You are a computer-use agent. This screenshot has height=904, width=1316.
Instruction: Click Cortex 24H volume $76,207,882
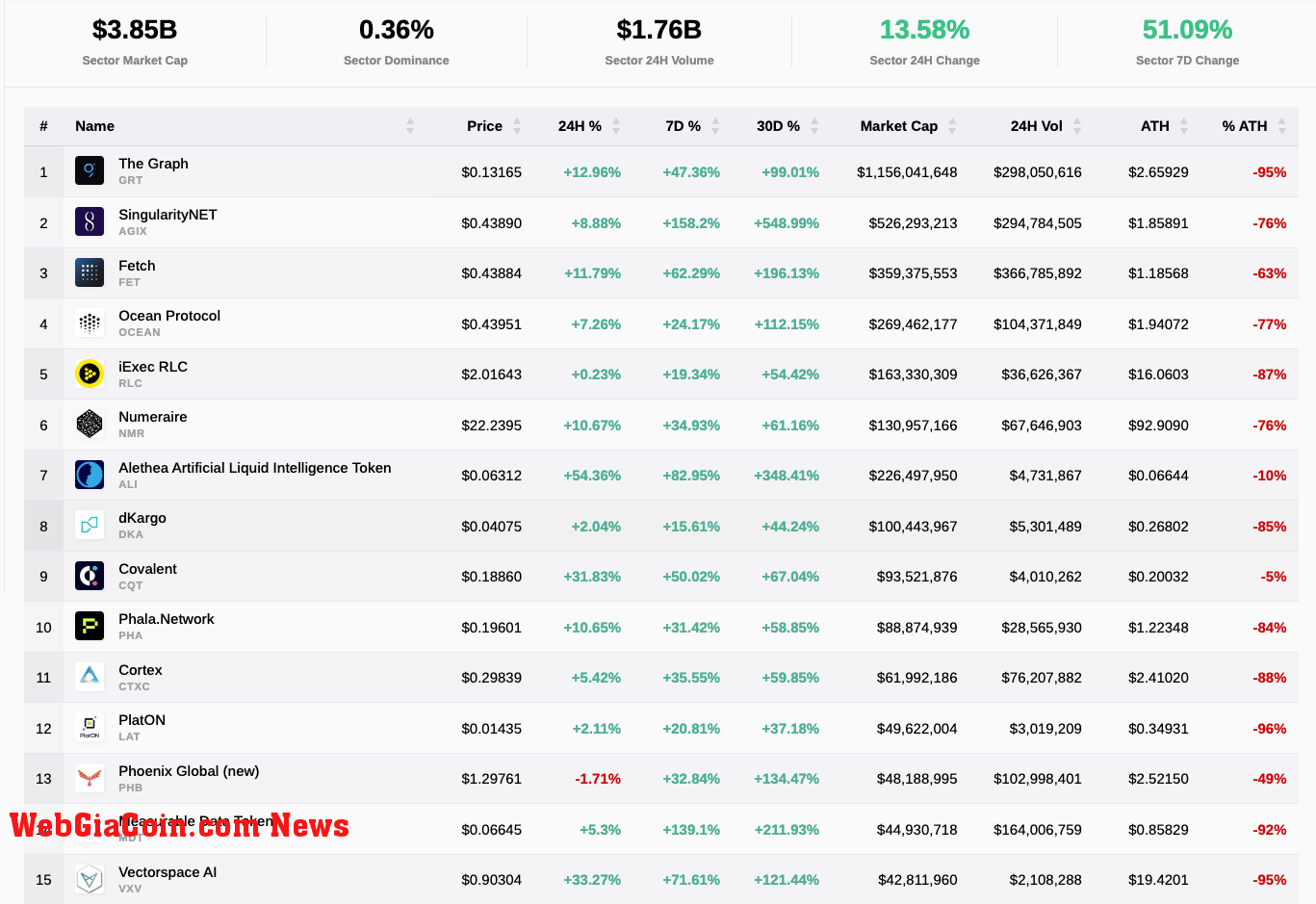pos(1042,678)
